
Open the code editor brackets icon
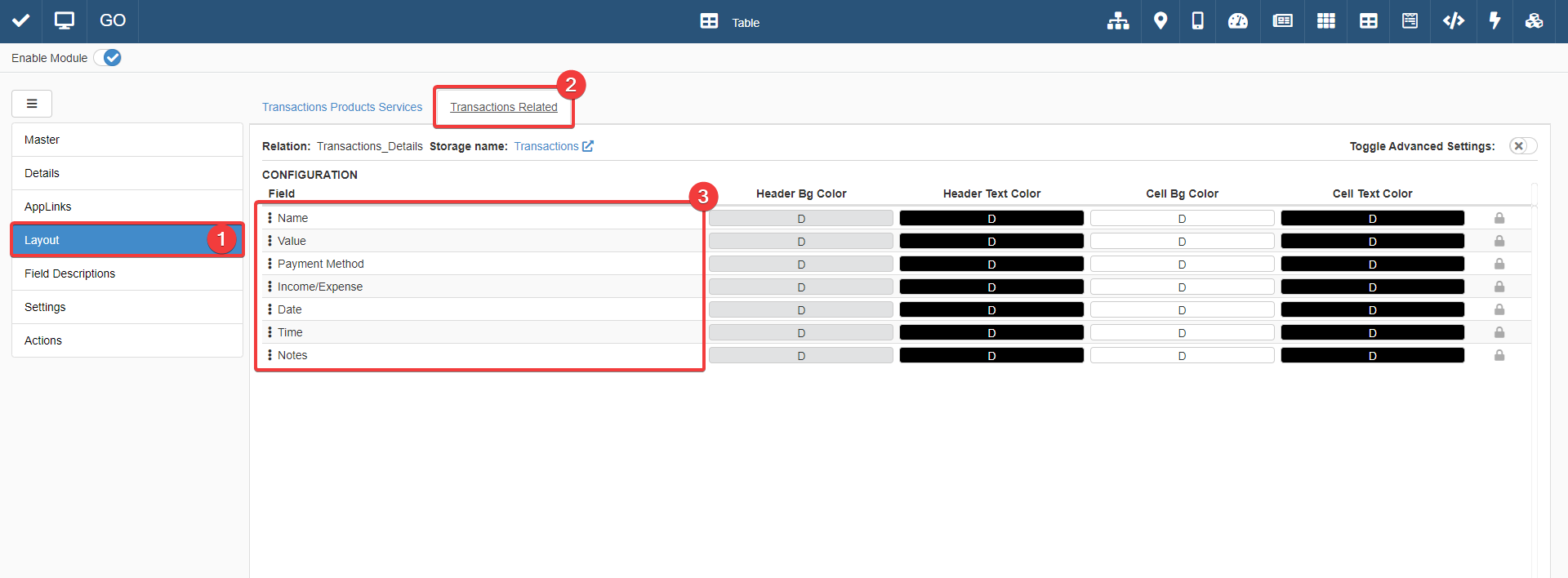(1453, 21)
